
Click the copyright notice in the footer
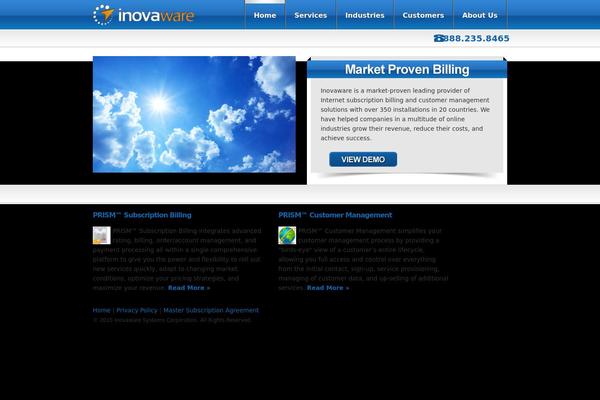pyautogui.click(x=172, y=320)
